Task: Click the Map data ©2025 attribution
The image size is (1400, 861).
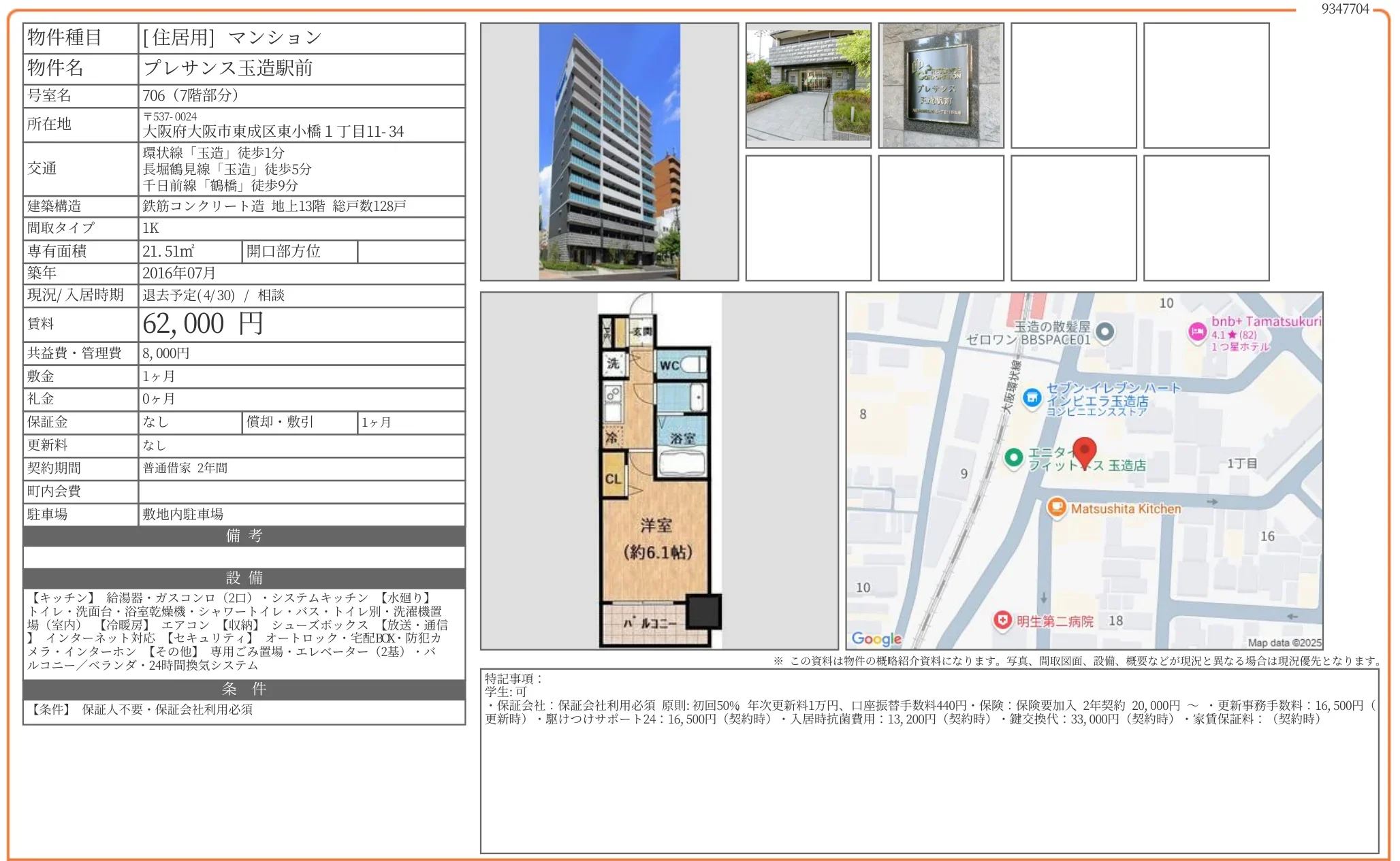Action: [x=1284, y=643]
